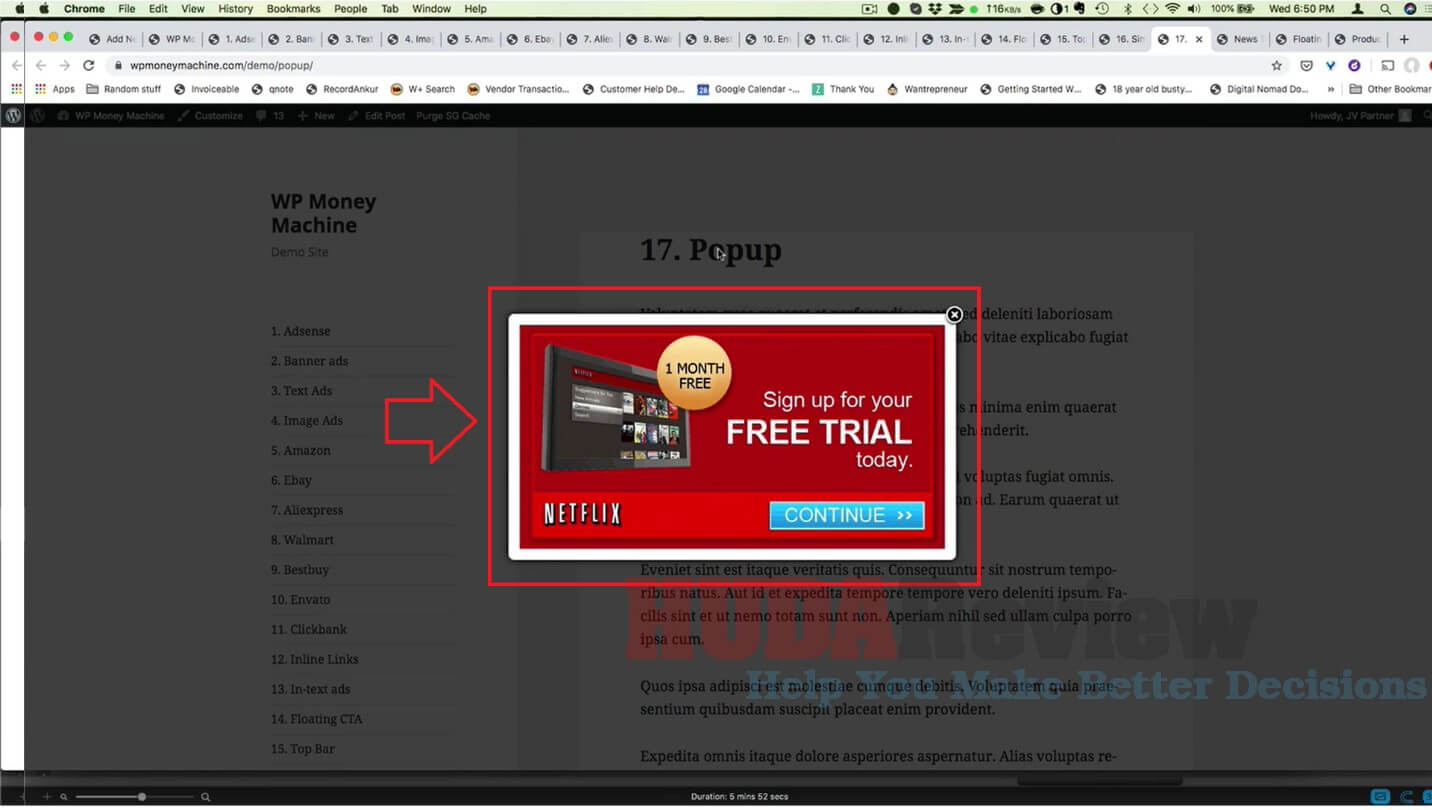Switch to the '5. Amazon' browser tab
The width and height of the screenshot is (1432, 810).
(x=470, y=39)
